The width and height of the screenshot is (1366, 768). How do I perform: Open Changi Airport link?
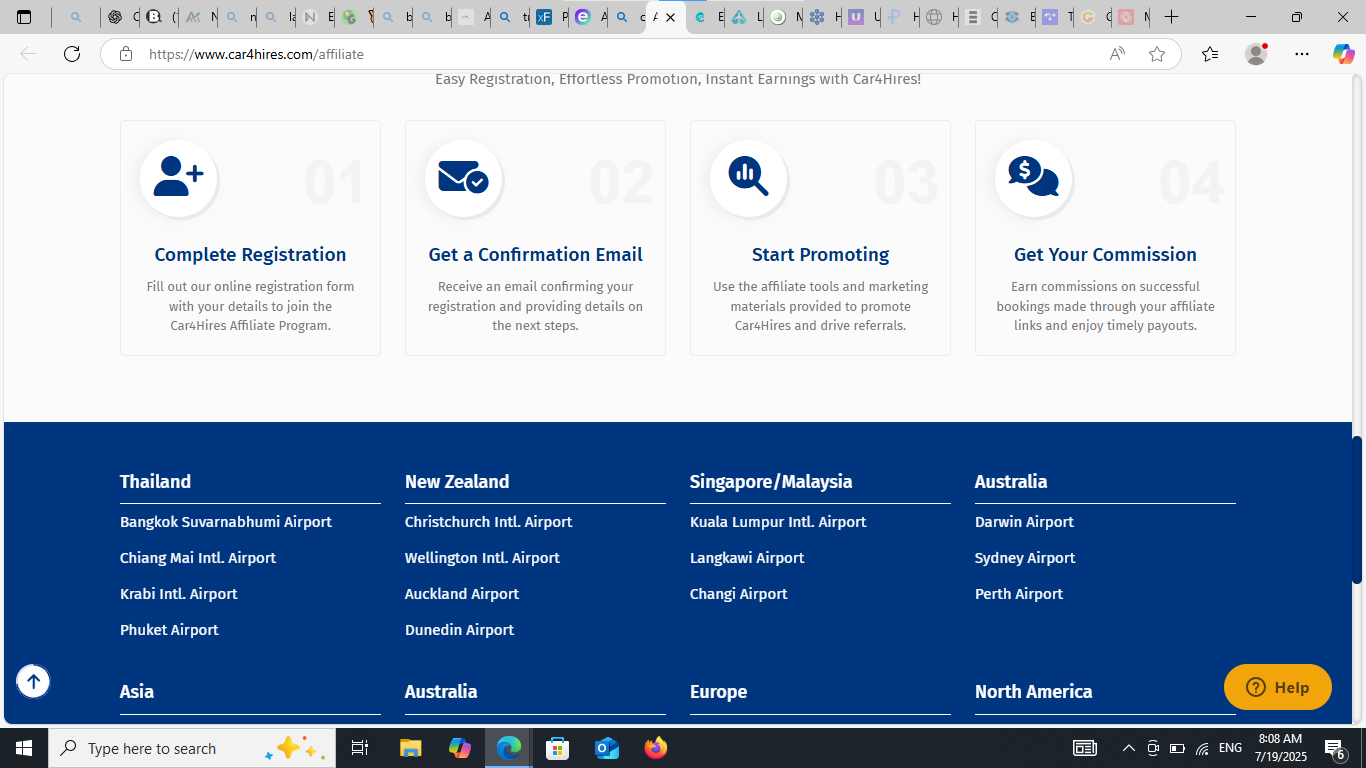coord(739,594)
